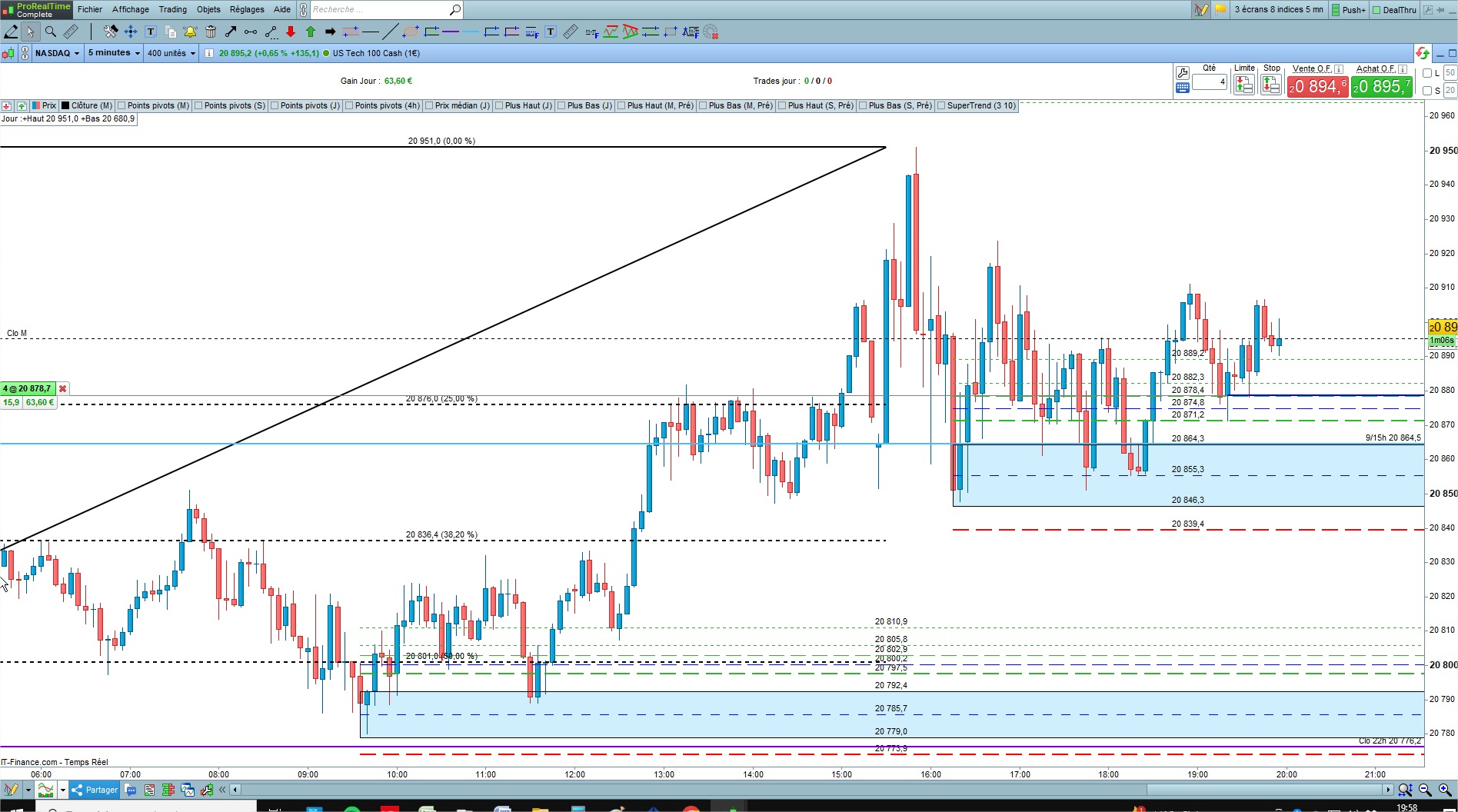Image resolution: width=1458 pixels, height=812 pixels.
Task: Open the wrench trading settings icon
Action: [x=1183, y=73]
